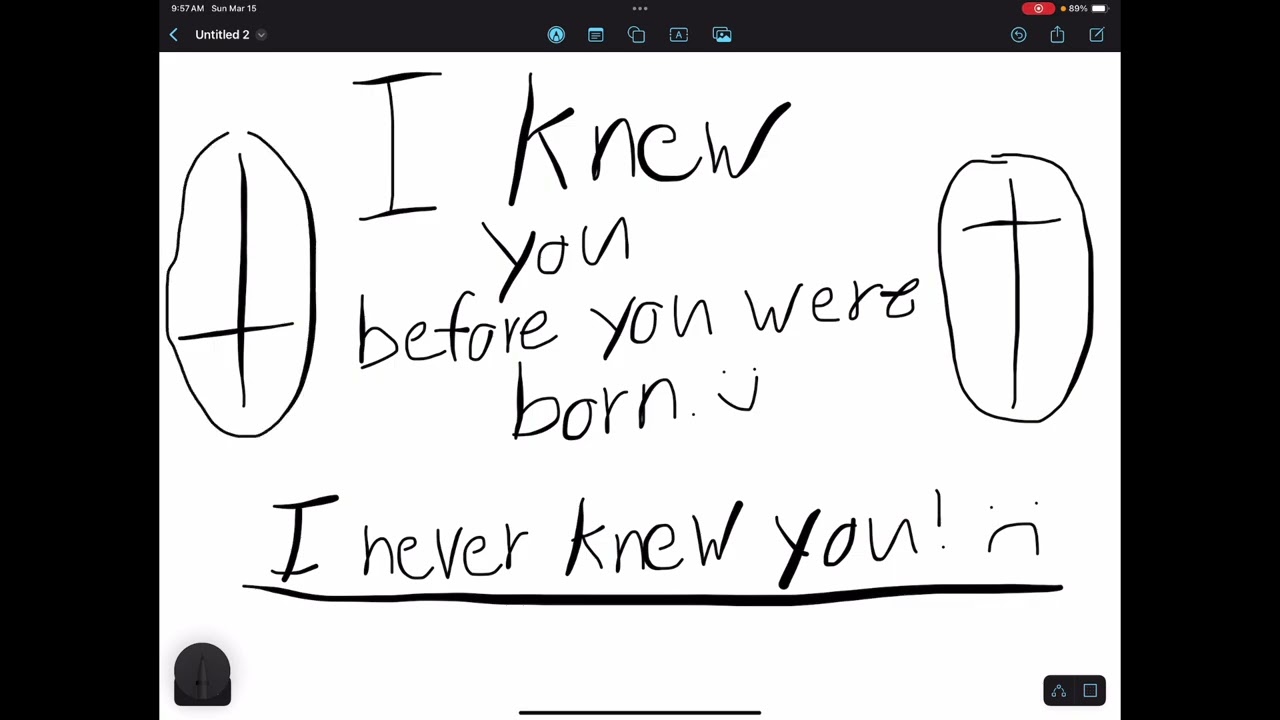Viewport: 1280px width, 720px height.
Task: Select the left oval cross drawing
Action: [242, 284]
